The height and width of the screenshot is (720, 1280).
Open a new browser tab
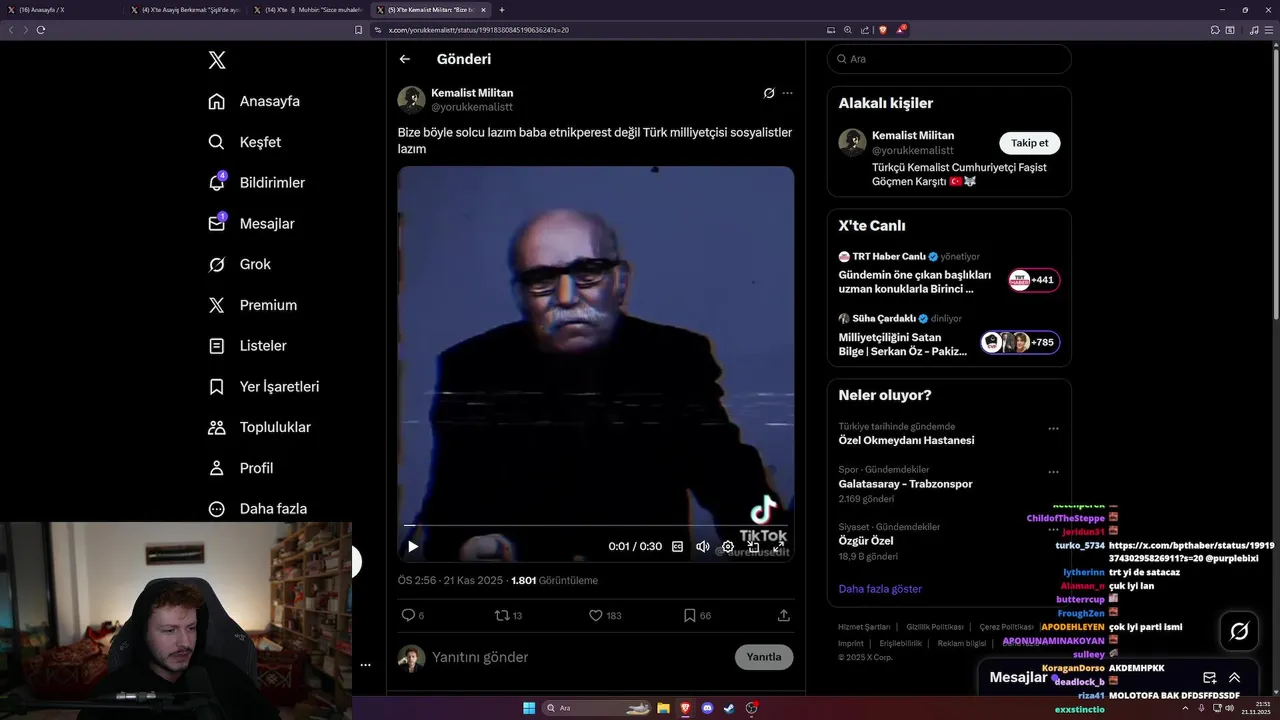[502, 10]
